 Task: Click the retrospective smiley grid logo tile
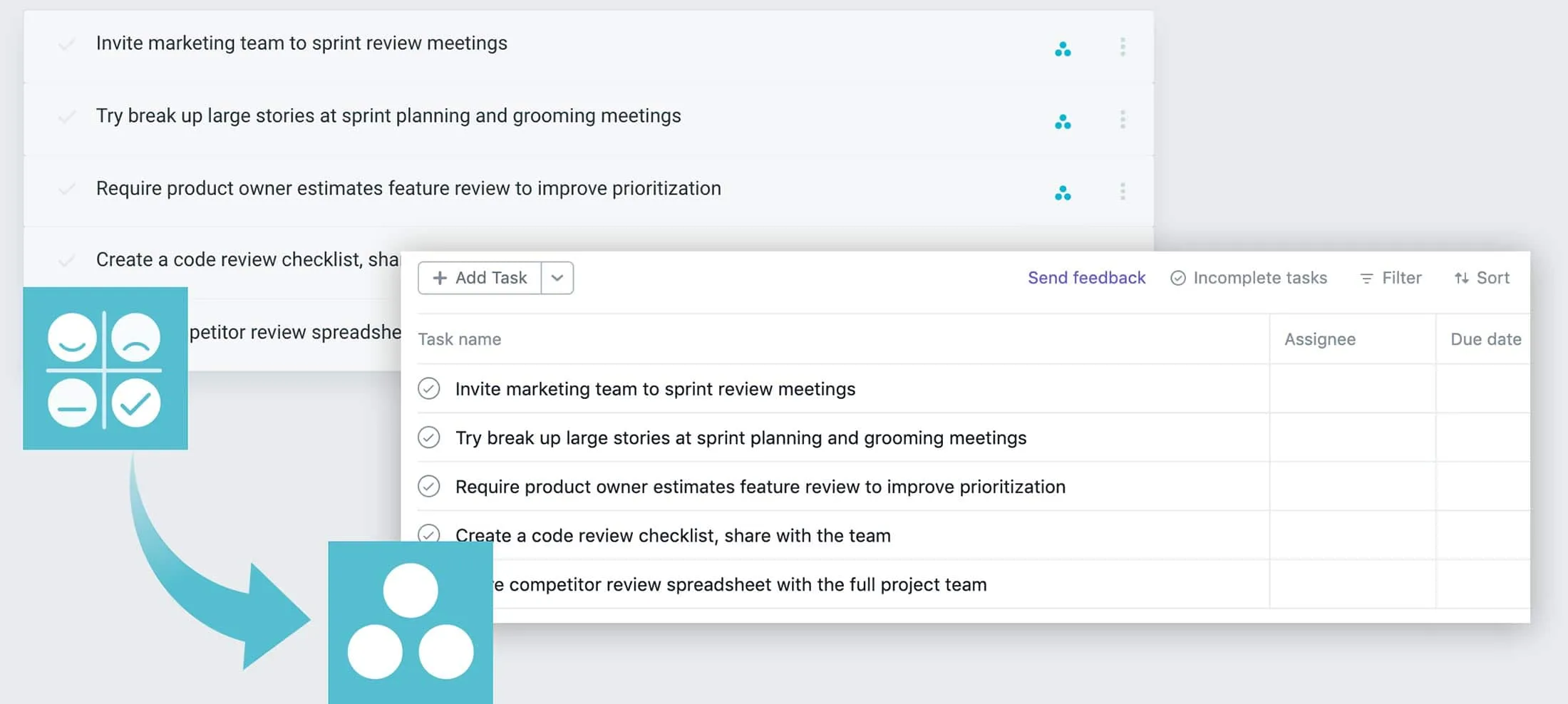click(x=105, y=368)
